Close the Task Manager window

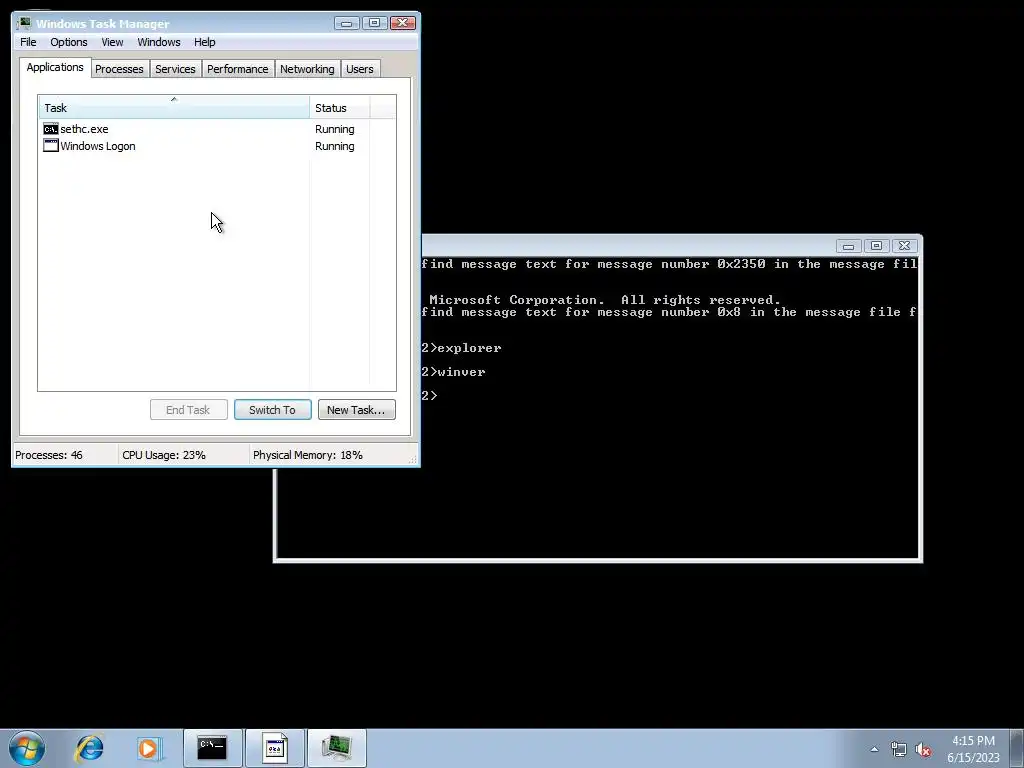click(x=402, y=23)
